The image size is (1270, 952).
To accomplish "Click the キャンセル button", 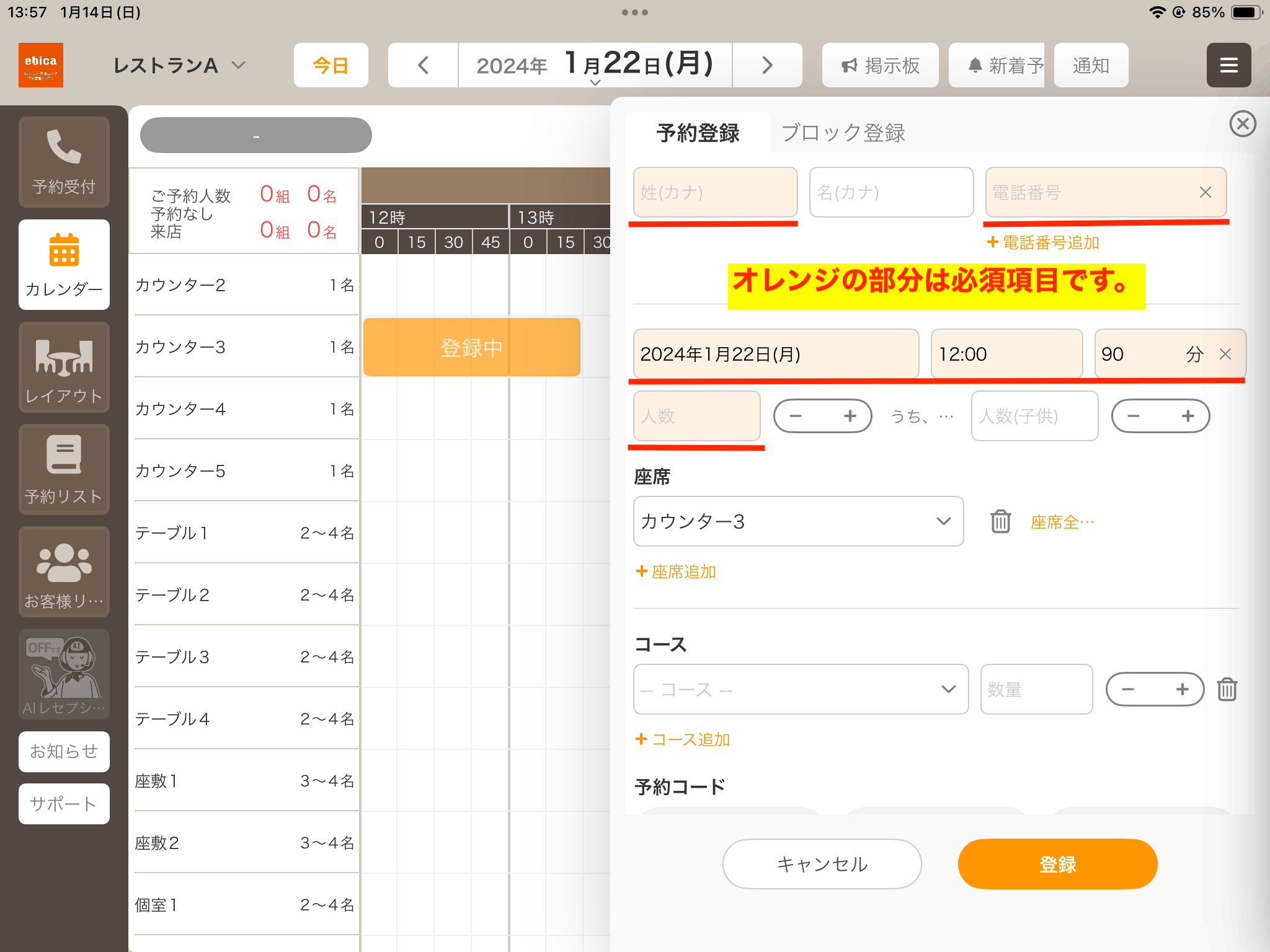I will point(822,864).
